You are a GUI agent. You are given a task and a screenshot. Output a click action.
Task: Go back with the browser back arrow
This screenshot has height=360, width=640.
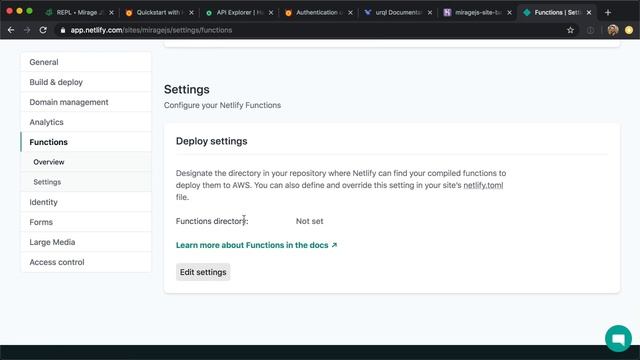pos(11,30)
